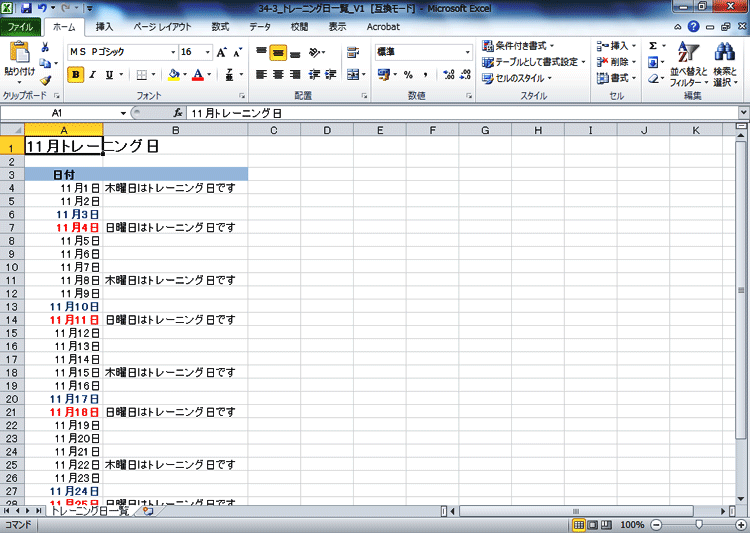Switch to the Insert (挿入) ribbon tab
This screenshot has width=750, height=533.
click(x=104, y=27)
